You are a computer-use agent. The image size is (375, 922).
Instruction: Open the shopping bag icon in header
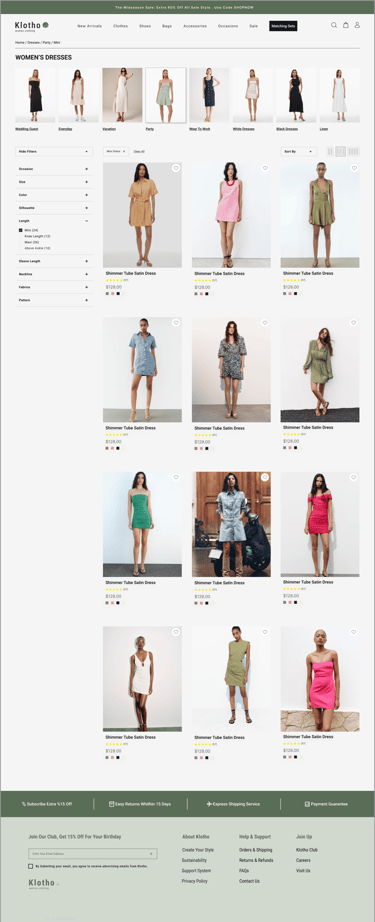point(346,25)
